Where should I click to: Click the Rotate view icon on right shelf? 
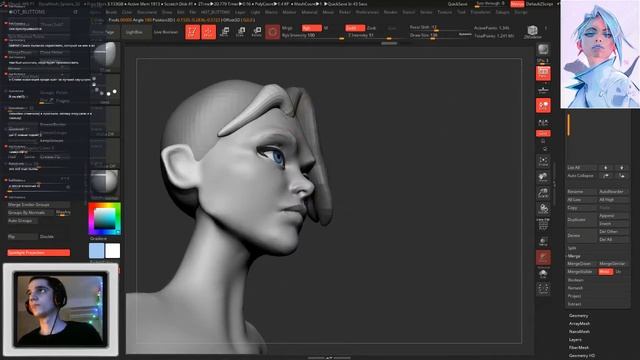tap(543, 209)
